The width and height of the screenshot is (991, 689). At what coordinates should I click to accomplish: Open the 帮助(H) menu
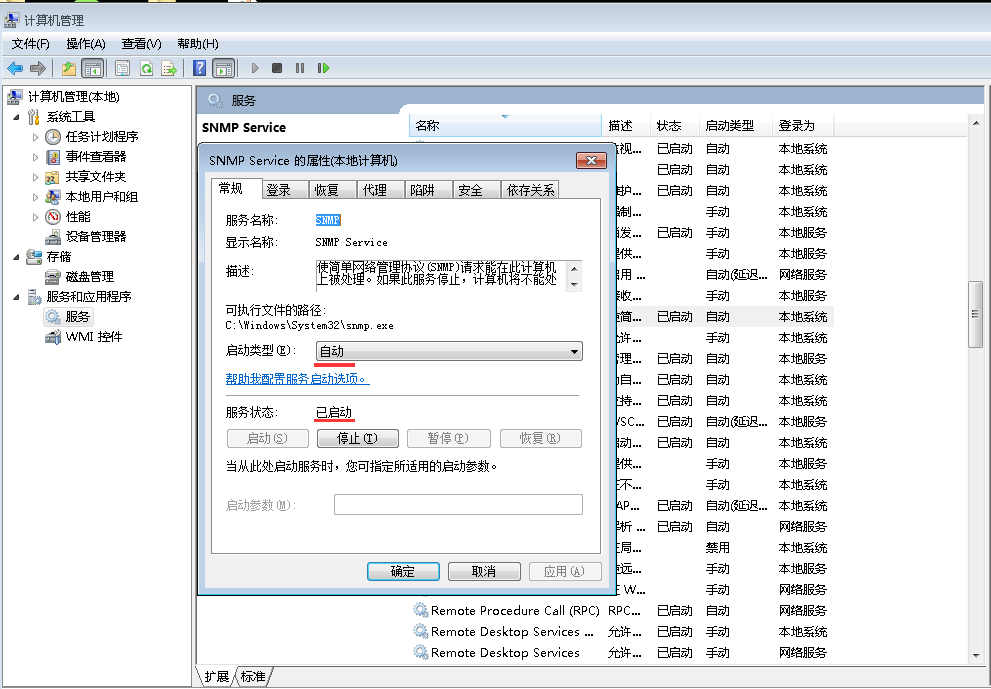pyautogui.click(x=198, y=44)
